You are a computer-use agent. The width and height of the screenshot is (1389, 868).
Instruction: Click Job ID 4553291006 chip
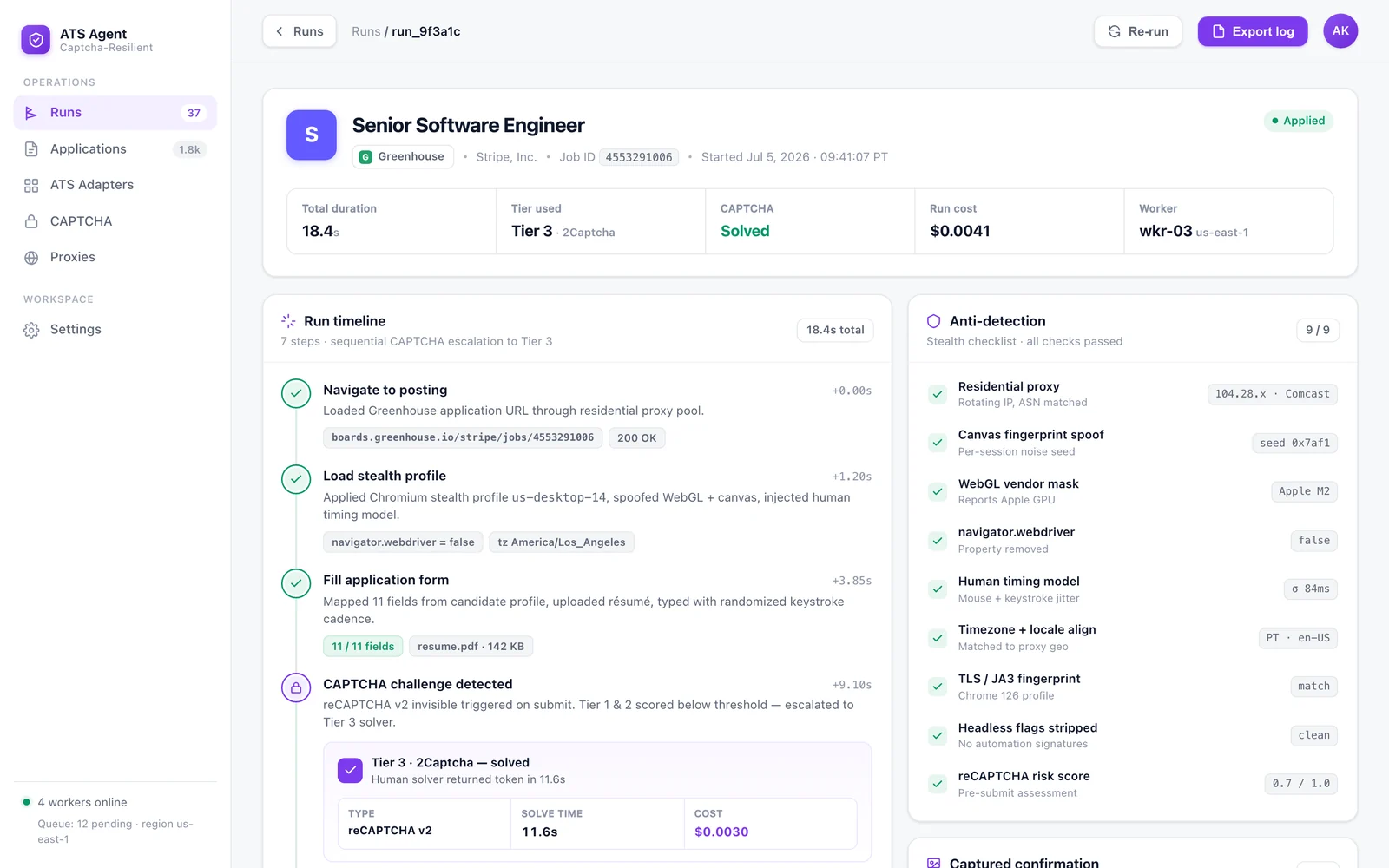[639, 157]
